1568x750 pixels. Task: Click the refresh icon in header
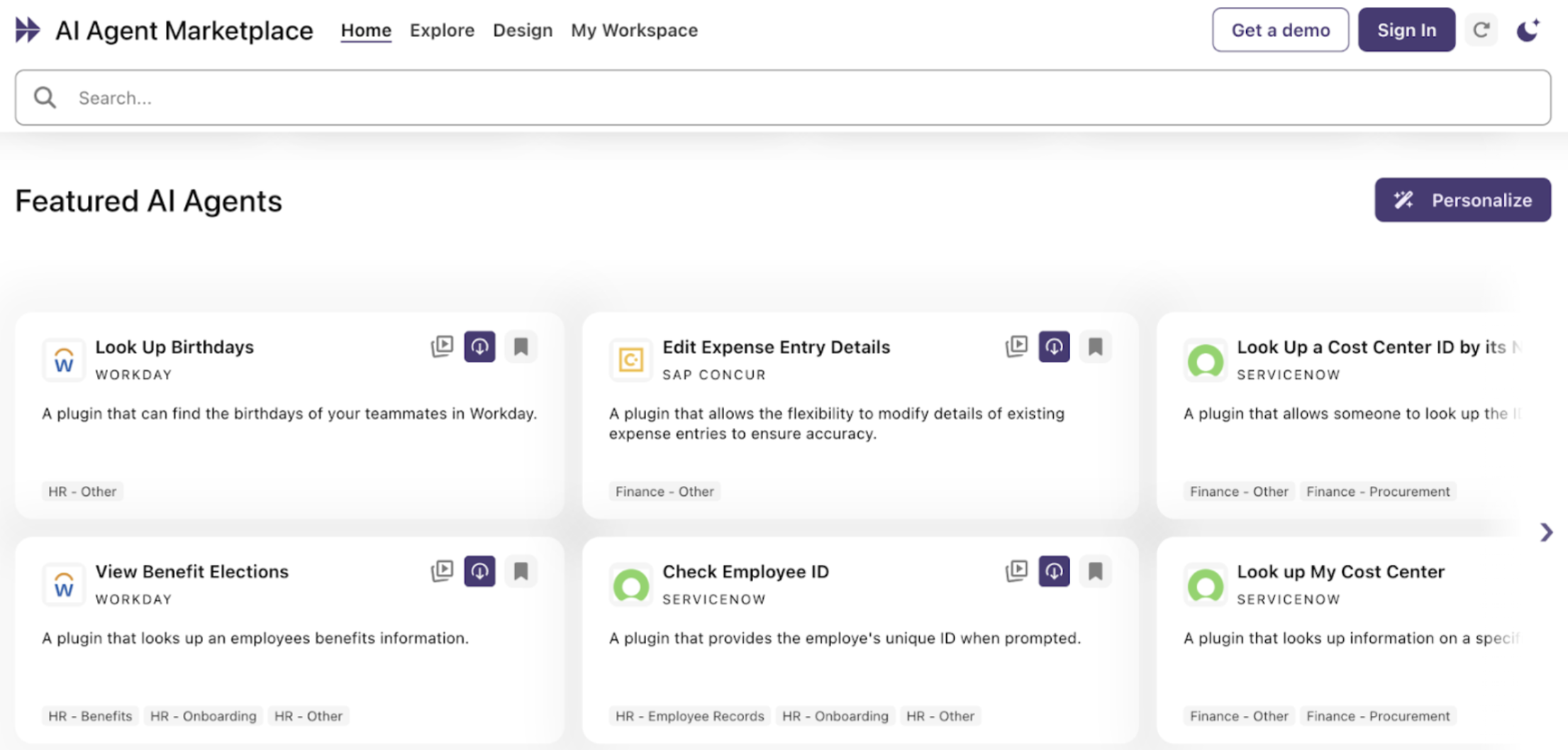tap(1481, 30)
